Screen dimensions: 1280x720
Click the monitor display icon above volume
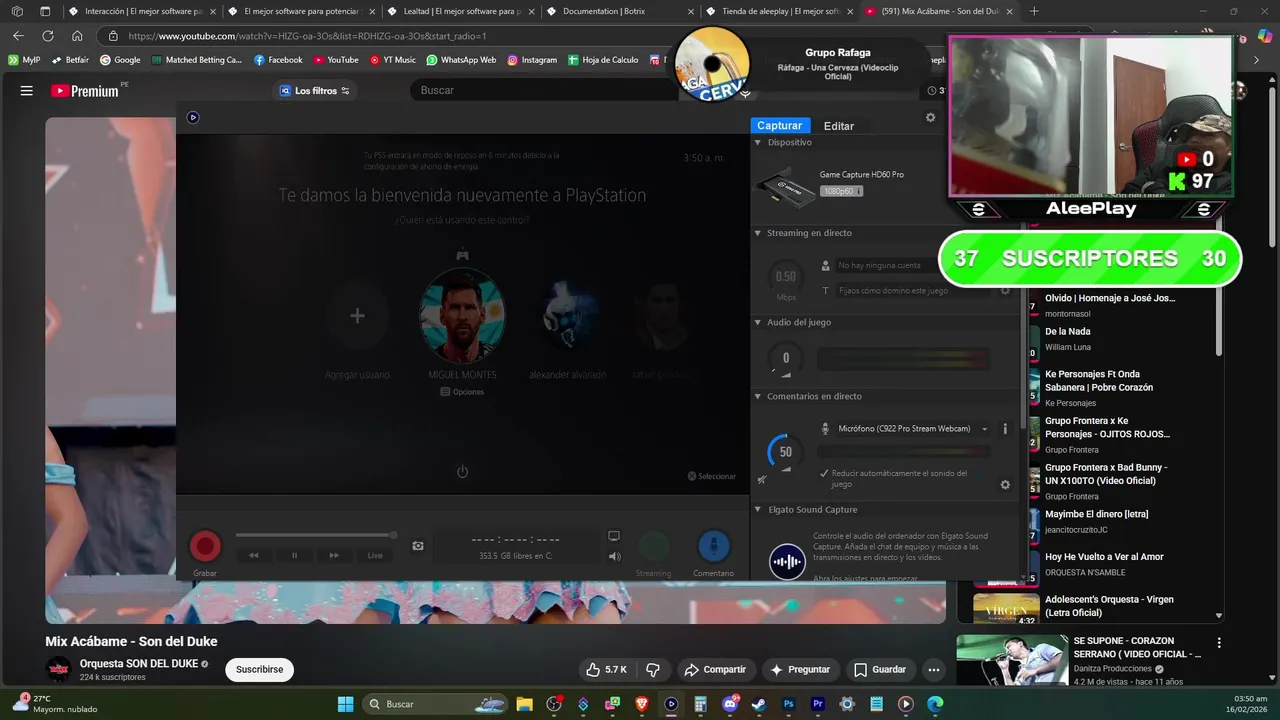coord(614,536)
